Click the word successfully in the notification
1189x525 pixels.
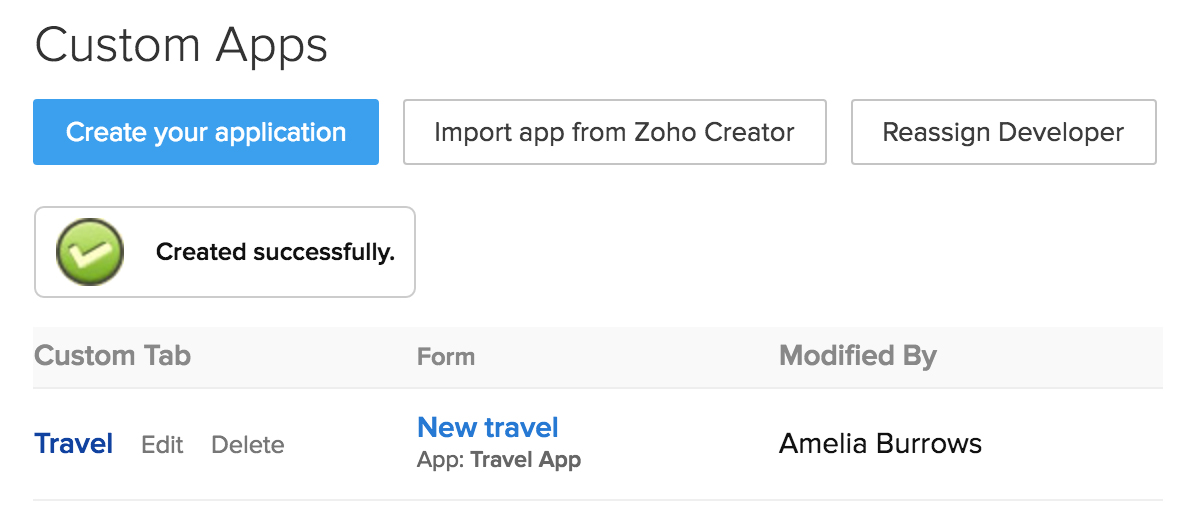point(324,252)
